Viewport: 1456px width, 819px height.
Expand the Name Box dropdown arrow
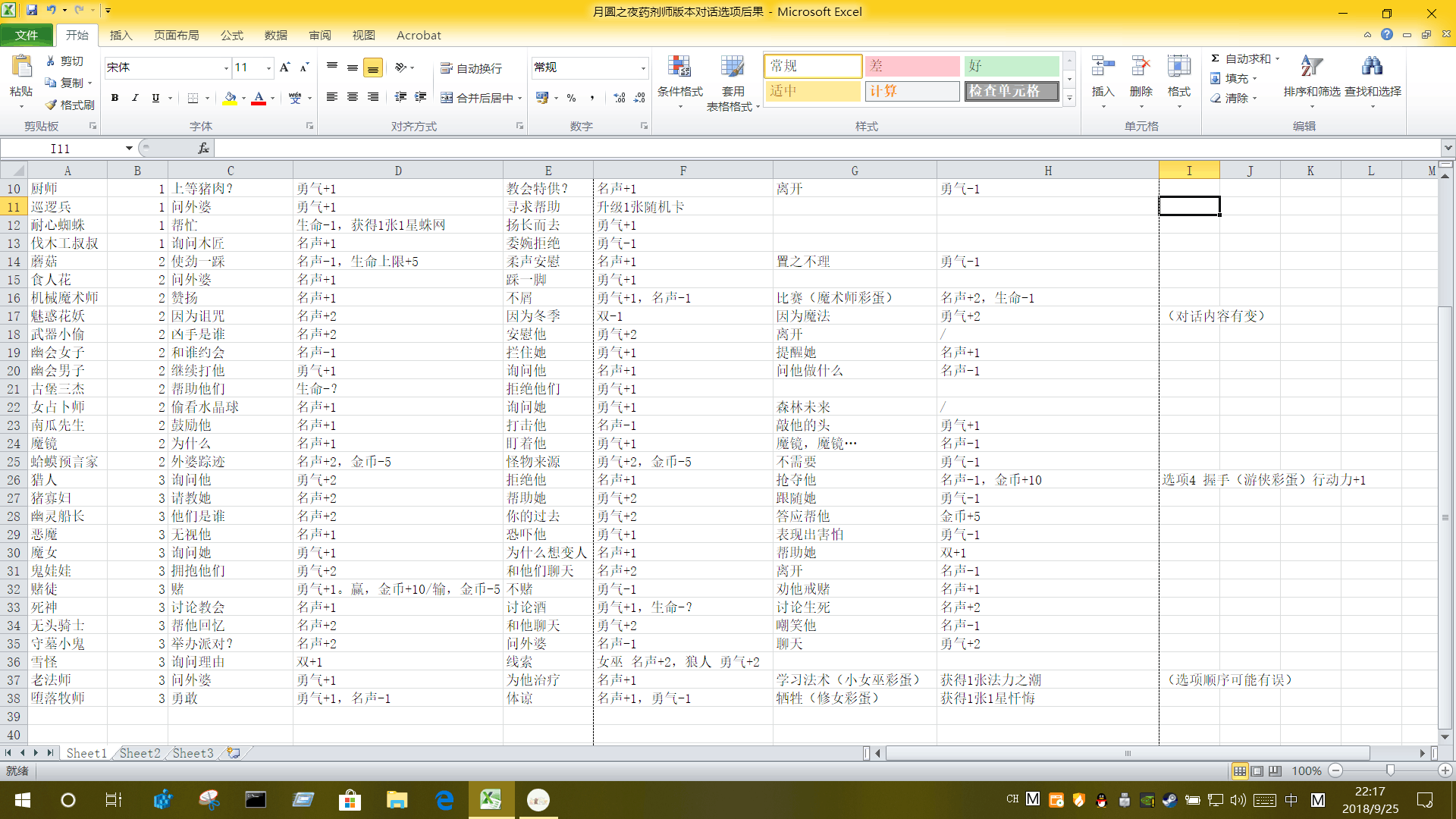[129, 149]
